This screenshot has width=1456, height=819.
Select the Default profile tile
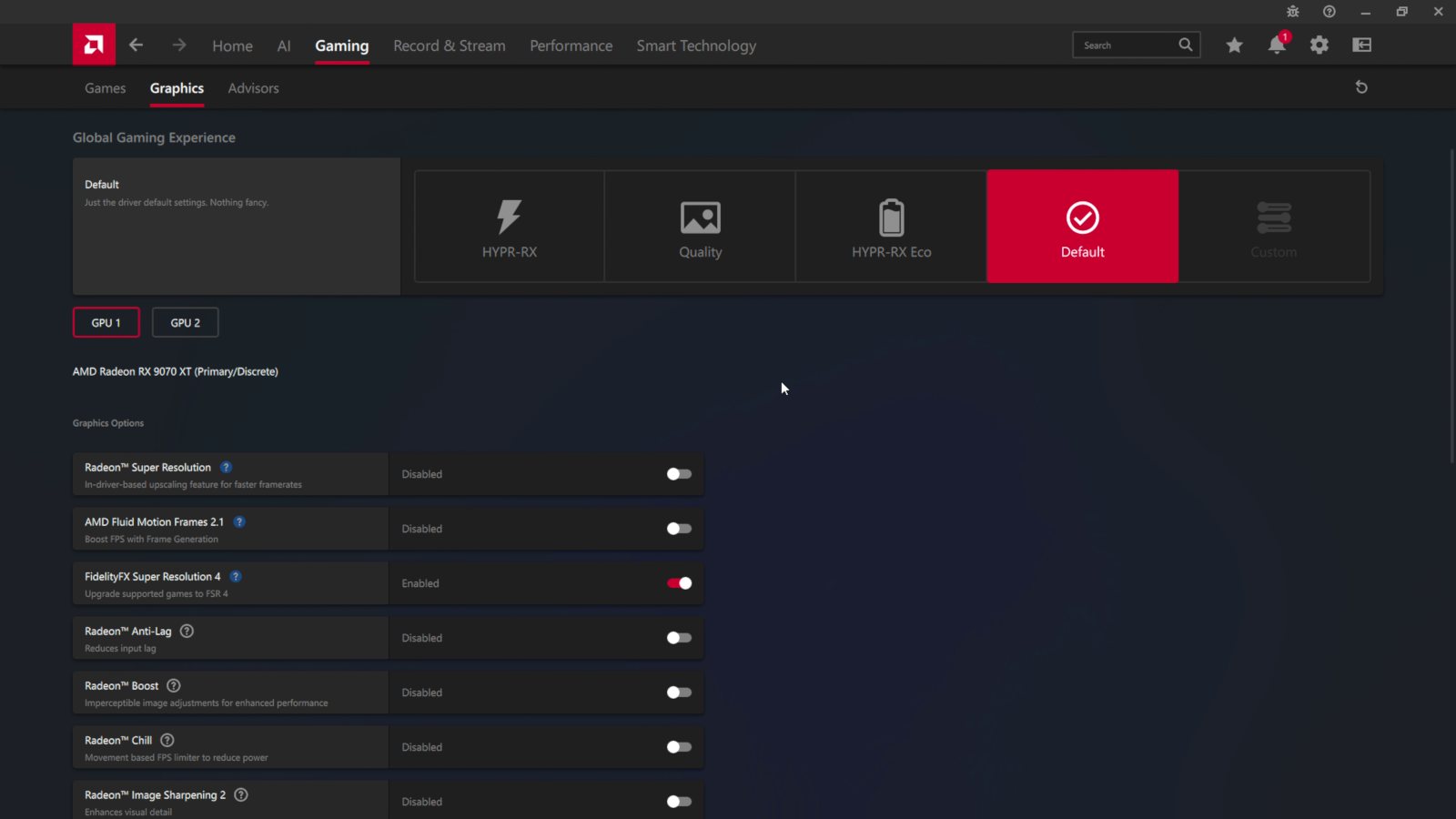coord(1083,227)
